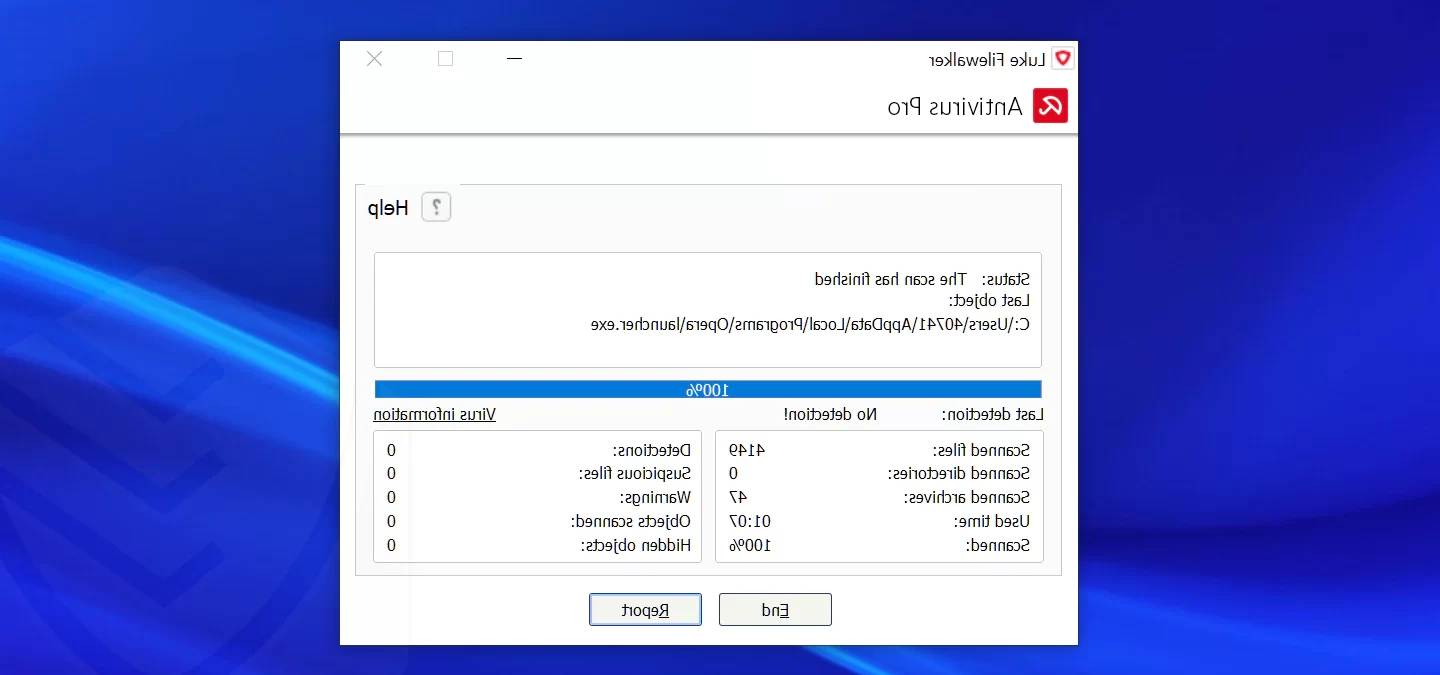Click the Detections label

point(652,450)
